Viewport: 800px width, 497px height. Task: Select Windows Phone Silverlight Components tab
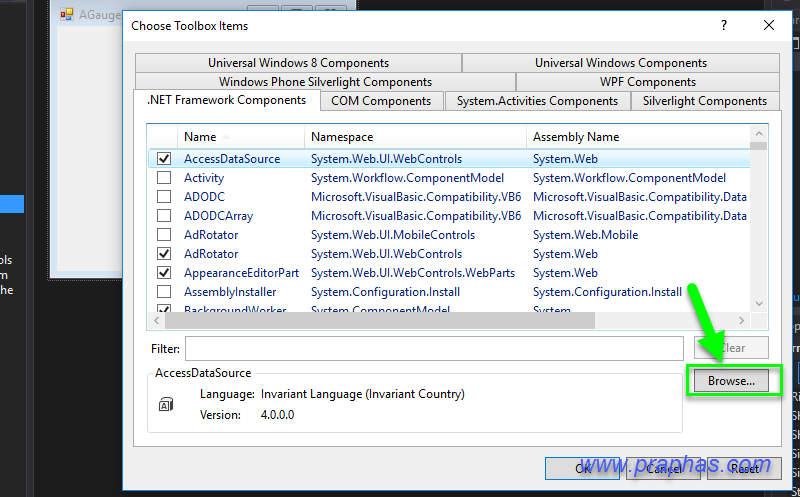[325, 82]
